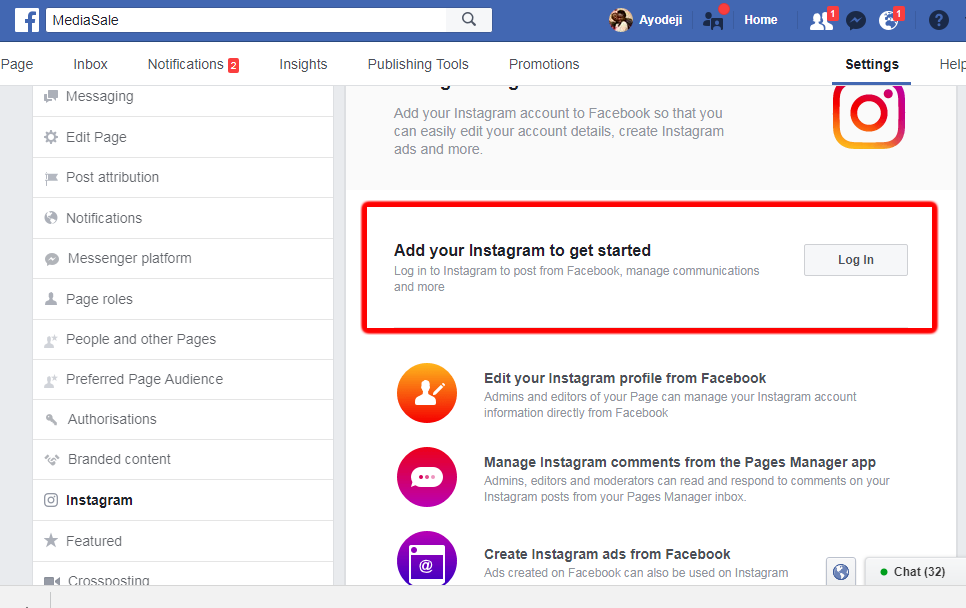966x608 pixels.
Task: Click the globe icon beside sidebar Notifications
Action: pyautogui.click(x=51, y=217)
